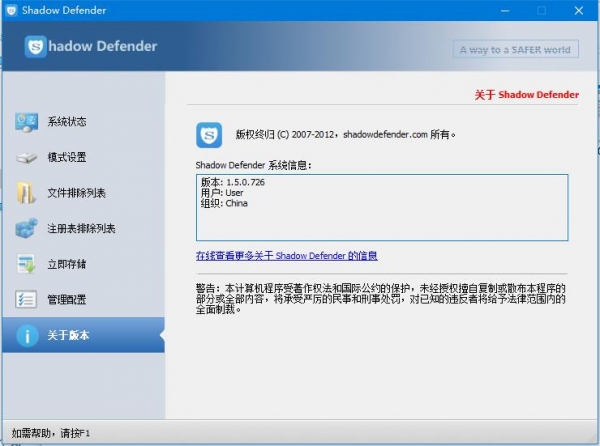Click the 模式设置 disk drive icon
Image resolution: width=600 pixels, height=446 pixels.
26,157
